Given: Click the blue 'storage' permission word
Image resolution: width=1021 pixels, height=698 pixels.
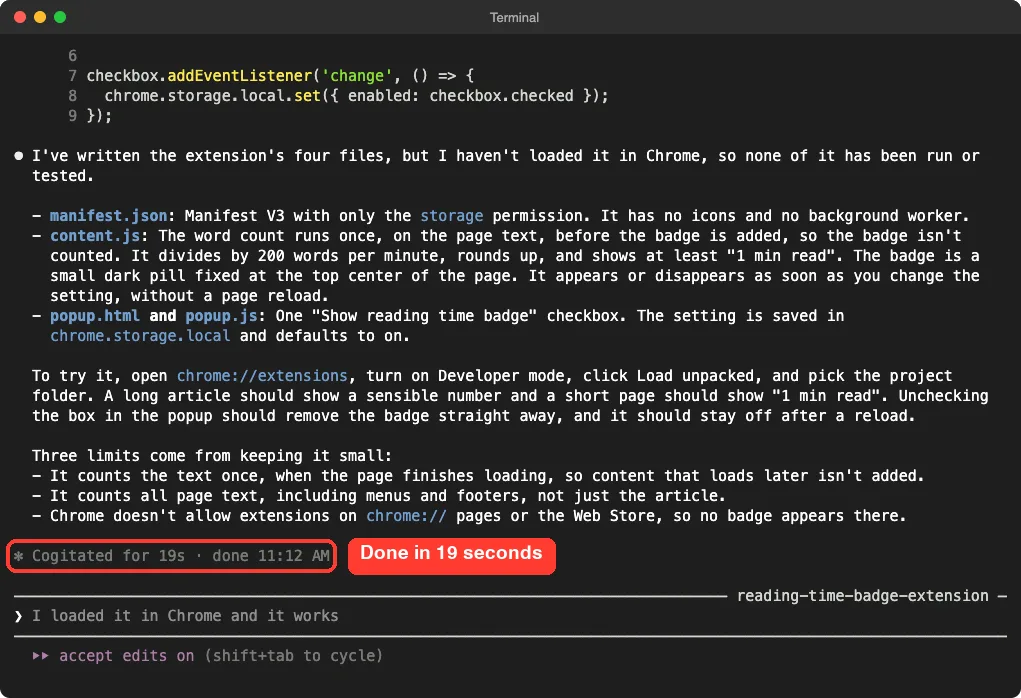Looking at the screenshot, I should click(x=451, y=216).
